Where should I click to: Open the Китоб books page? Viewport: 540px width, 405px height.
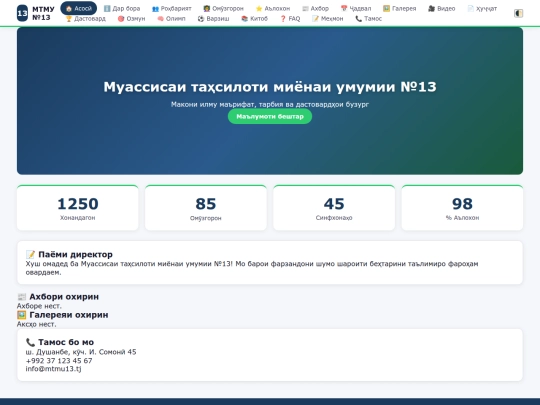click(254, 19)
